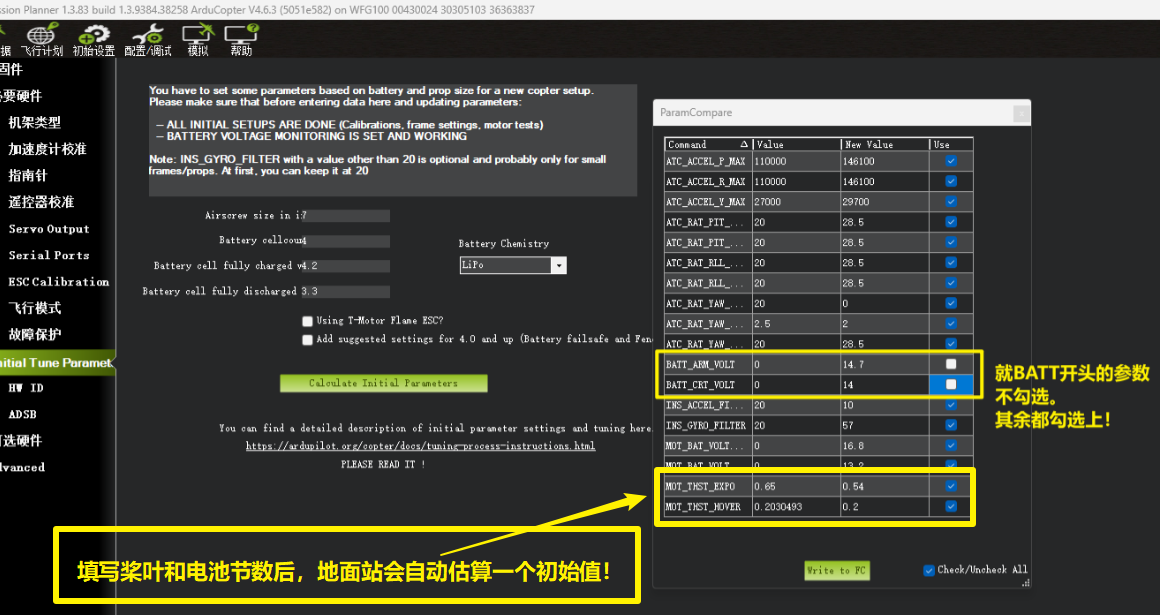Sort parameters by the Command column header
Image resolution: width=1160 pixels, height=615 pixels.
[x=708, y=144]
